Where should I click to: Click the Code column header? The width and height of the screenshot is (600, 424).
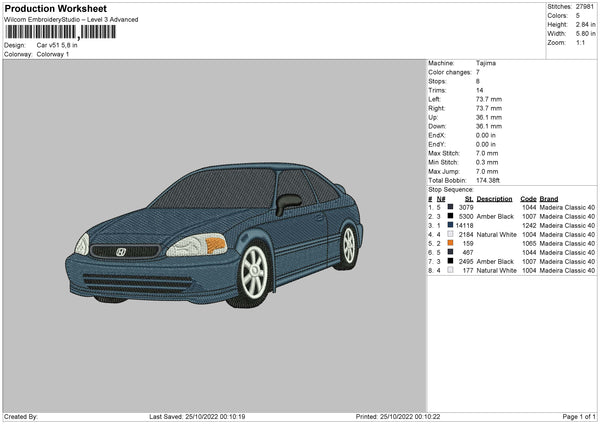tap(528, 198)
